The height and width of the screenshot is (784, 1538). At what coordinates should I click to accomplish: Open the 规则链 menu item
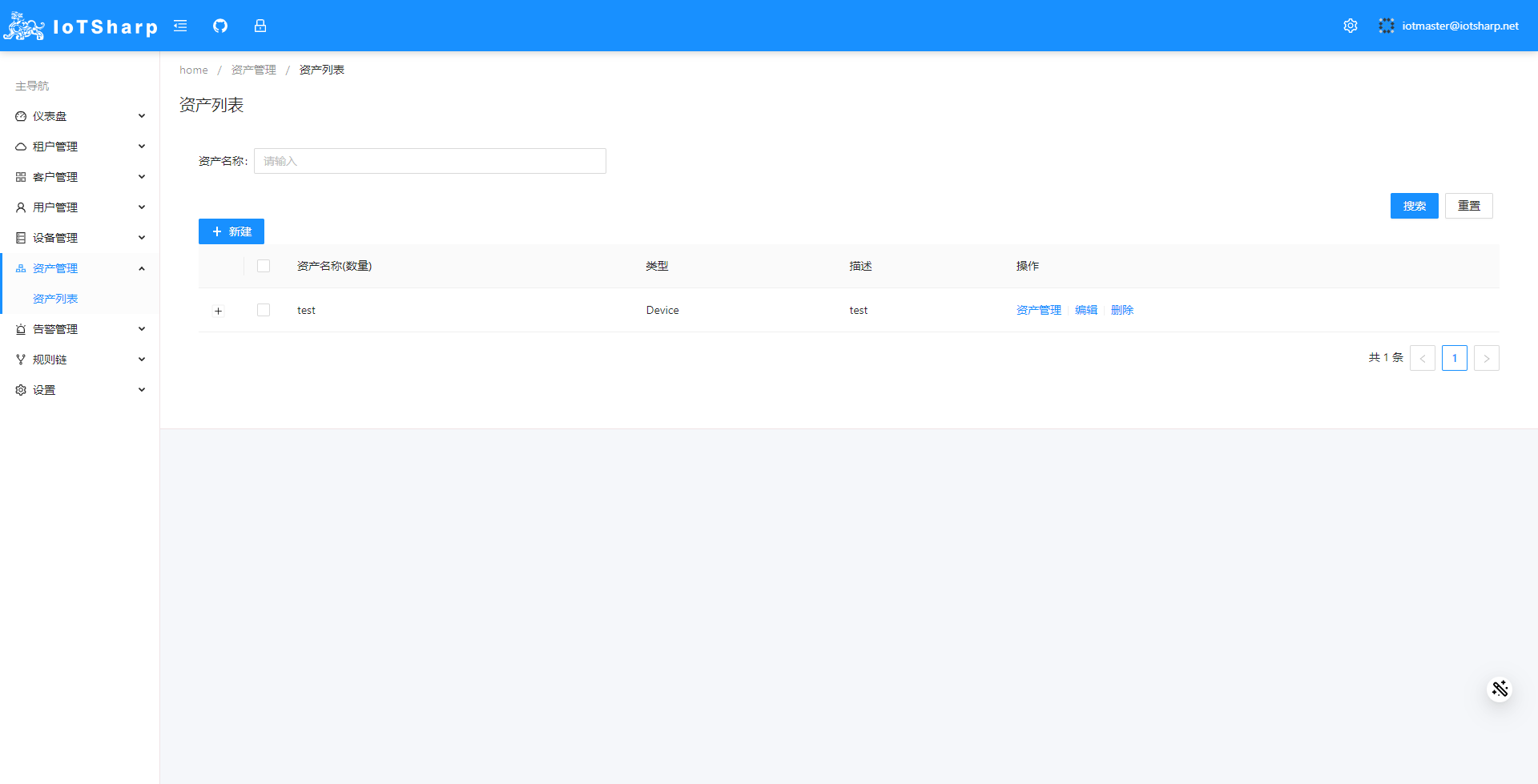(x=79, y=360)
